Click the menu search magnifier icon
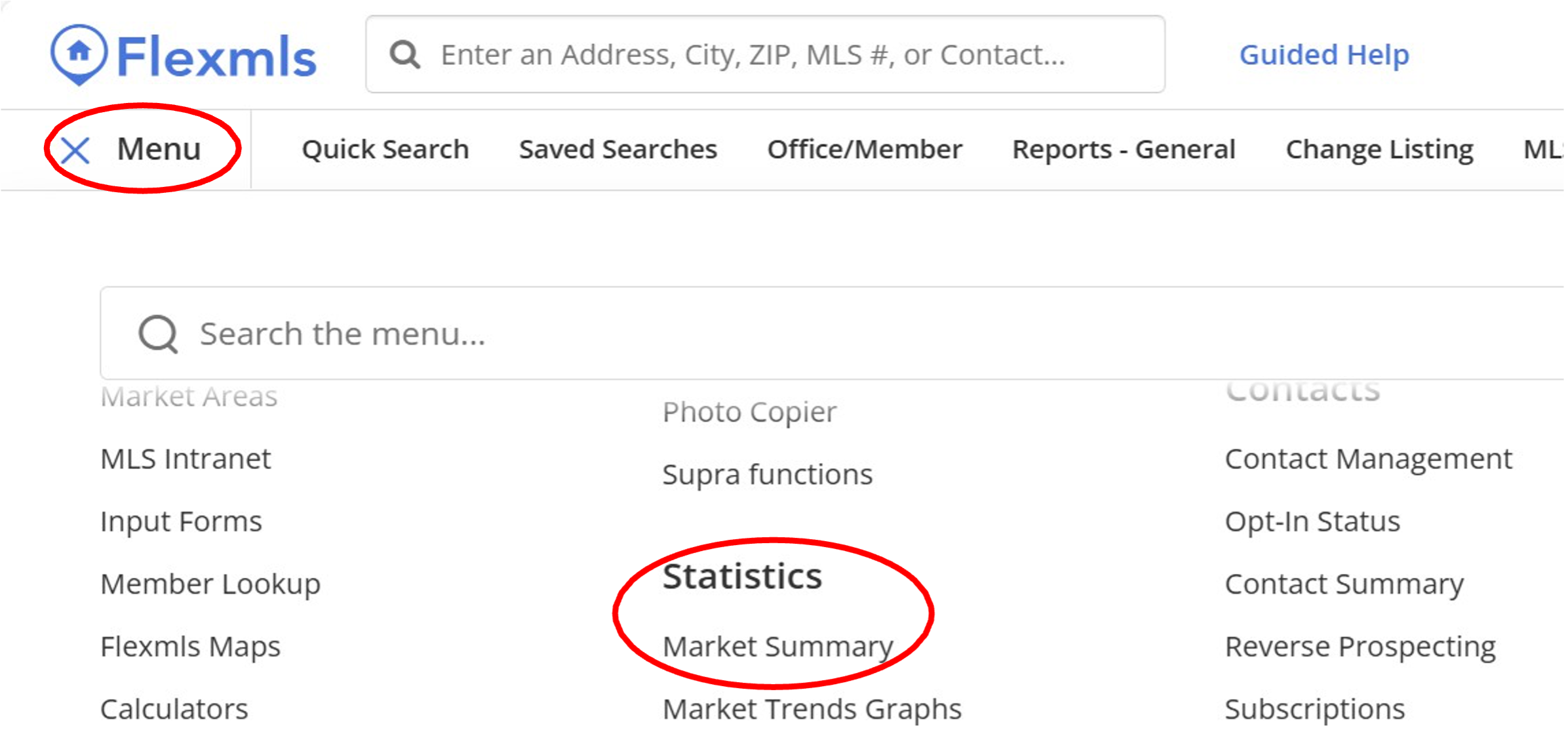This screenshot has width=1568, height=730. (x=158, y=334)
